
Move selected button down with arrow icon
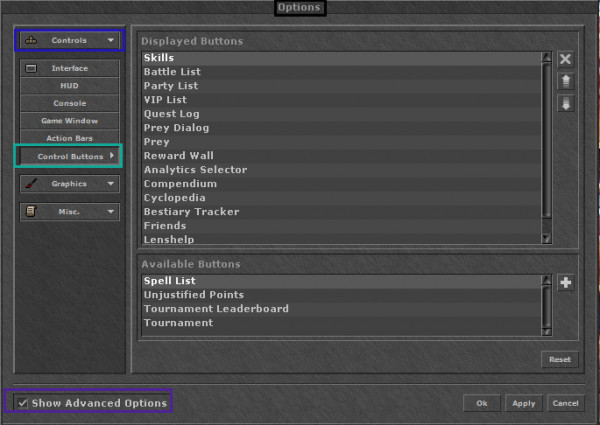coord(565,104)
